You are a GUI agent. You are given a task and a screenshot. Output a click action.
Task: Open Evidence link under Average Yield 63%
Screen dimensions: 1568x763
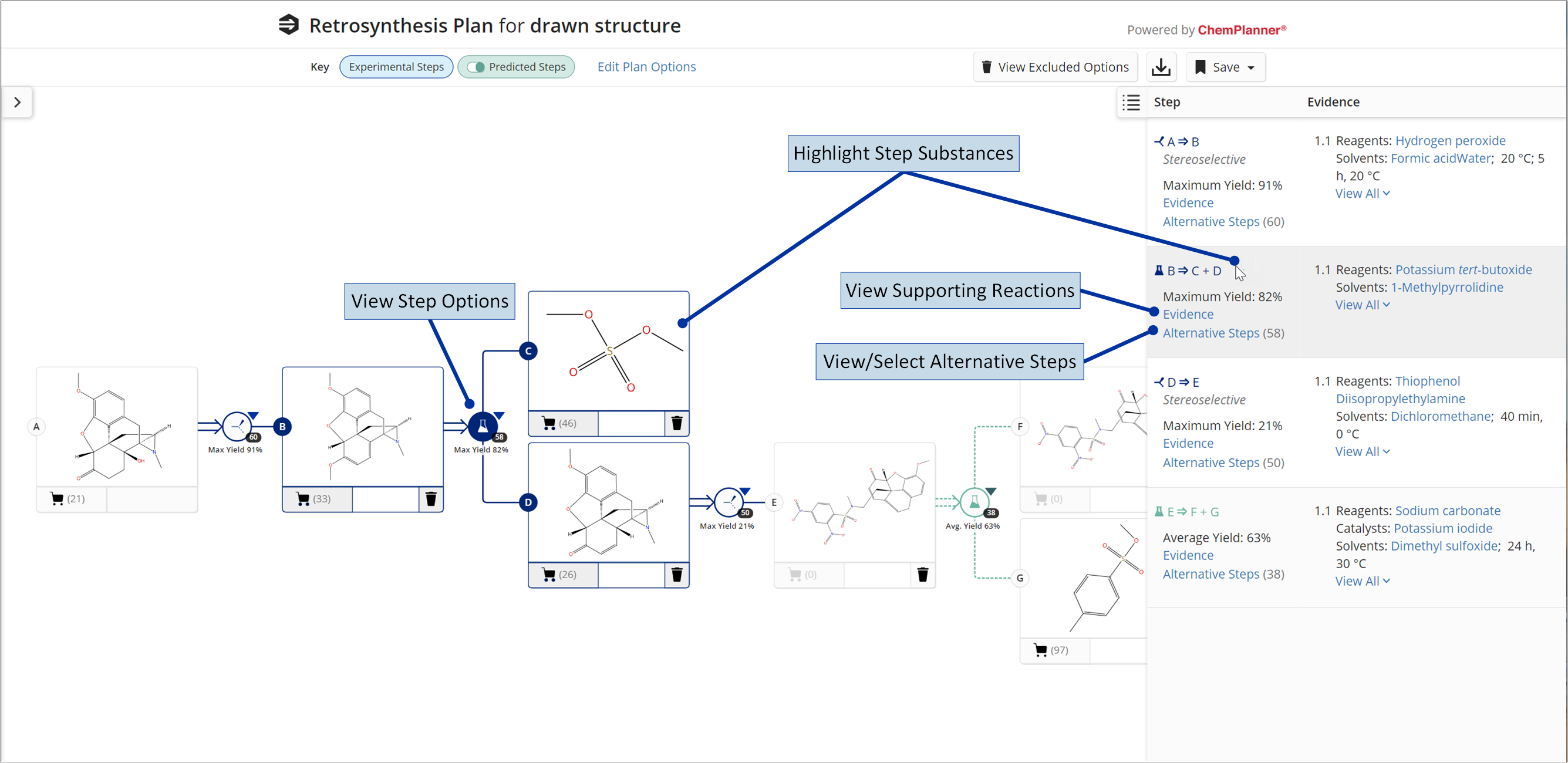(1188, 555)
